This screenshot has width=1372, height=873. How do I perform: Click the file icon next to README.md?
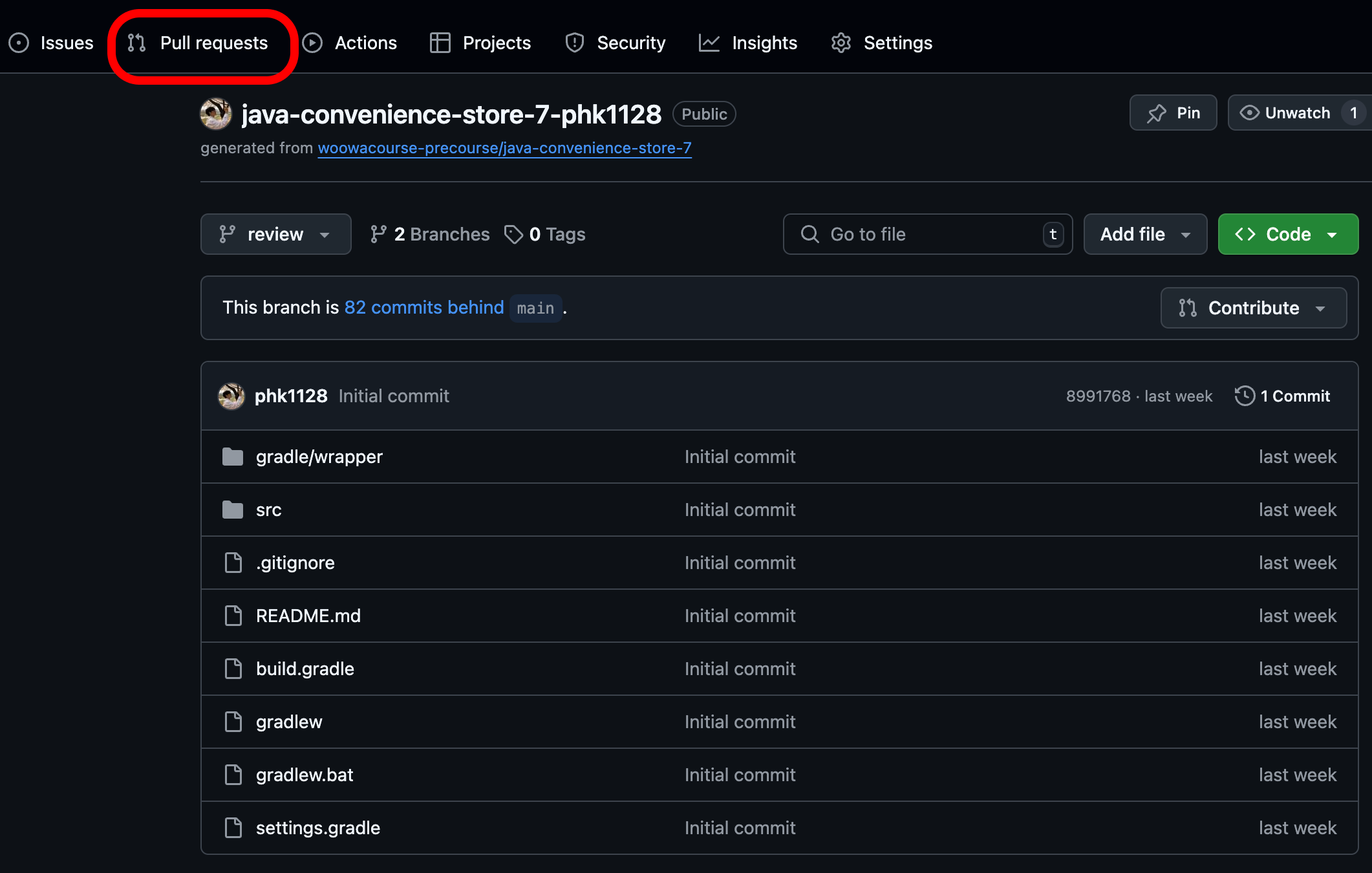pos(233,616)
